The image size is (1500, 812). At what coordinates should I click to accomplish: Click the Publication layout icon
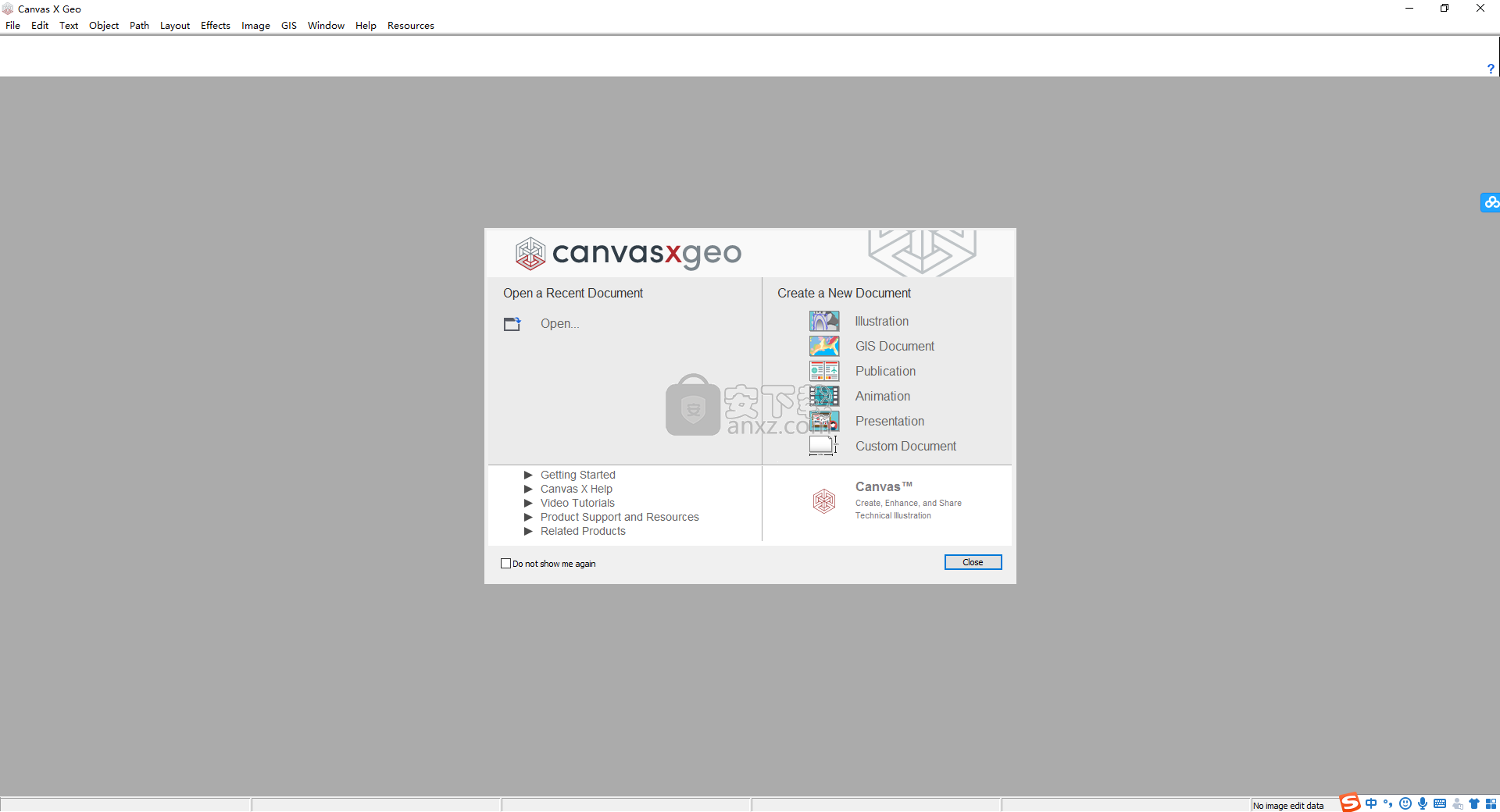(x=824, y=371)
